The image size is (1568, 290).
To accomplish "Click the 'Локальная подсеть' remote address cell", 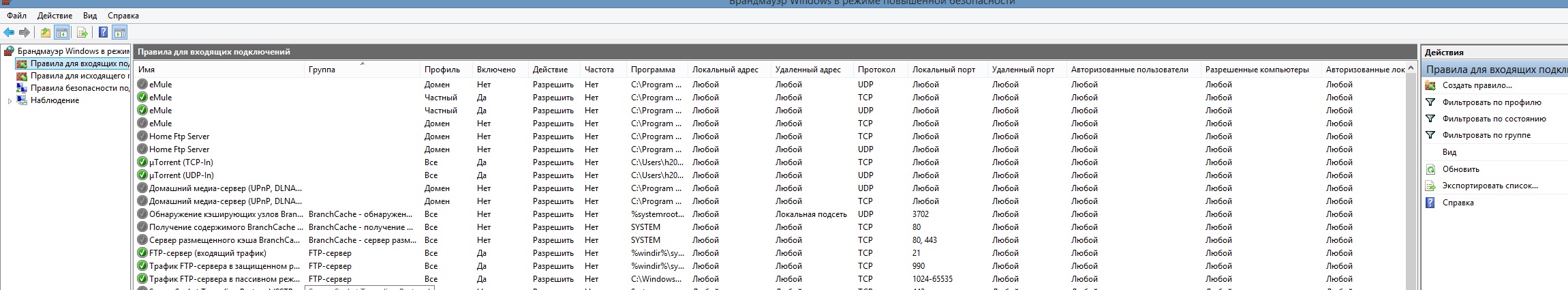I will pyautogui.click(x=811, y=214).
